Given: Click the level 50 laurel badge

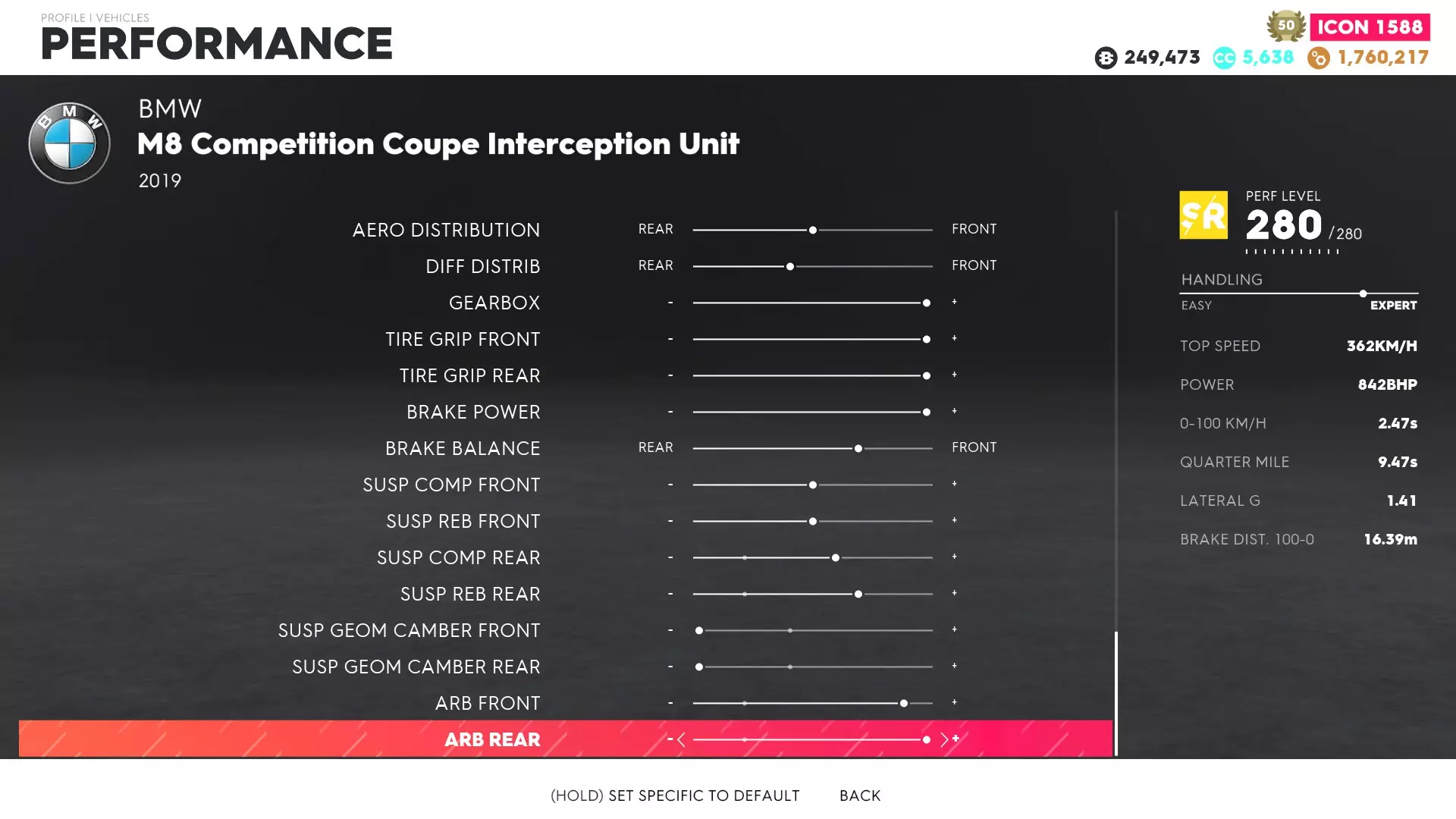Looking at the screenshot, I should pyautogui.click(x=1286, y=26).
